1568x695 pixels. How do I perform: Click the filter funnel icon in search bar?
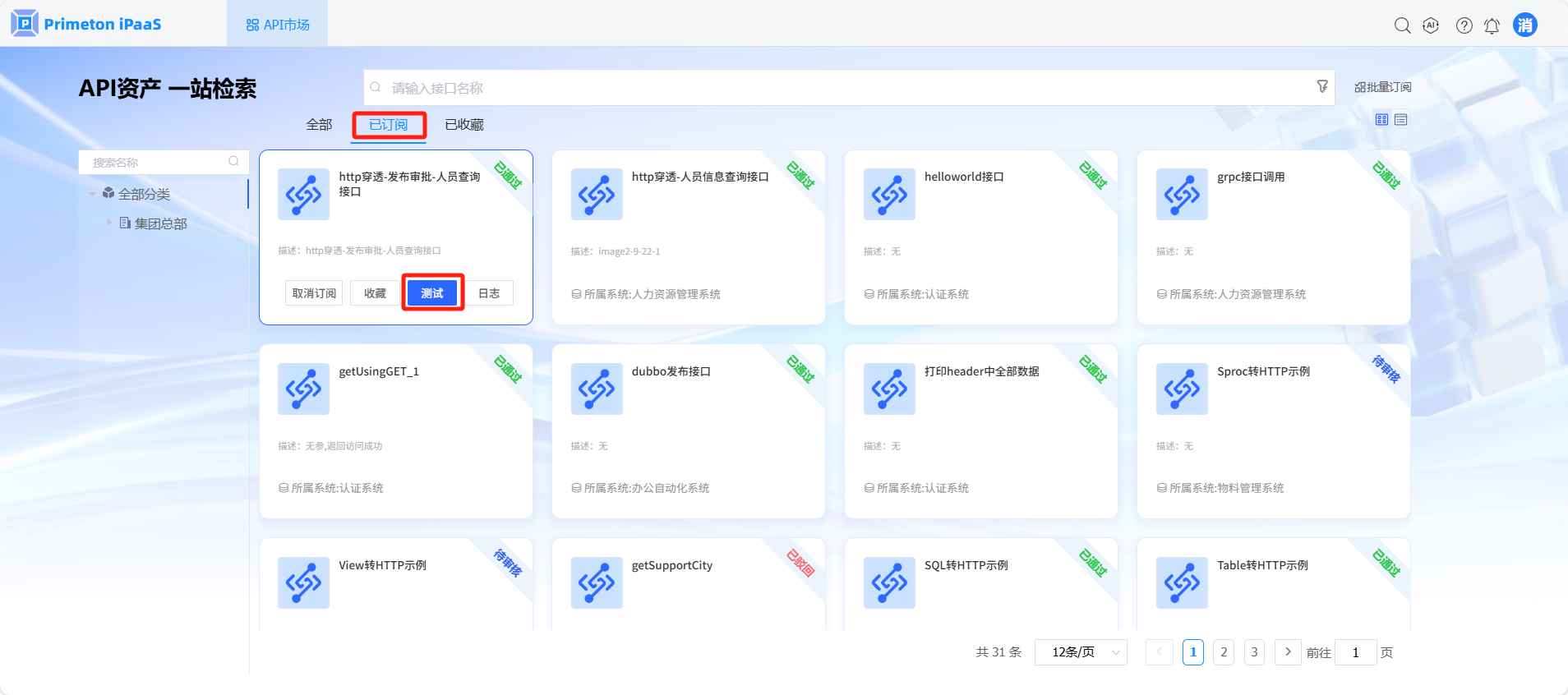(1322, 86)
